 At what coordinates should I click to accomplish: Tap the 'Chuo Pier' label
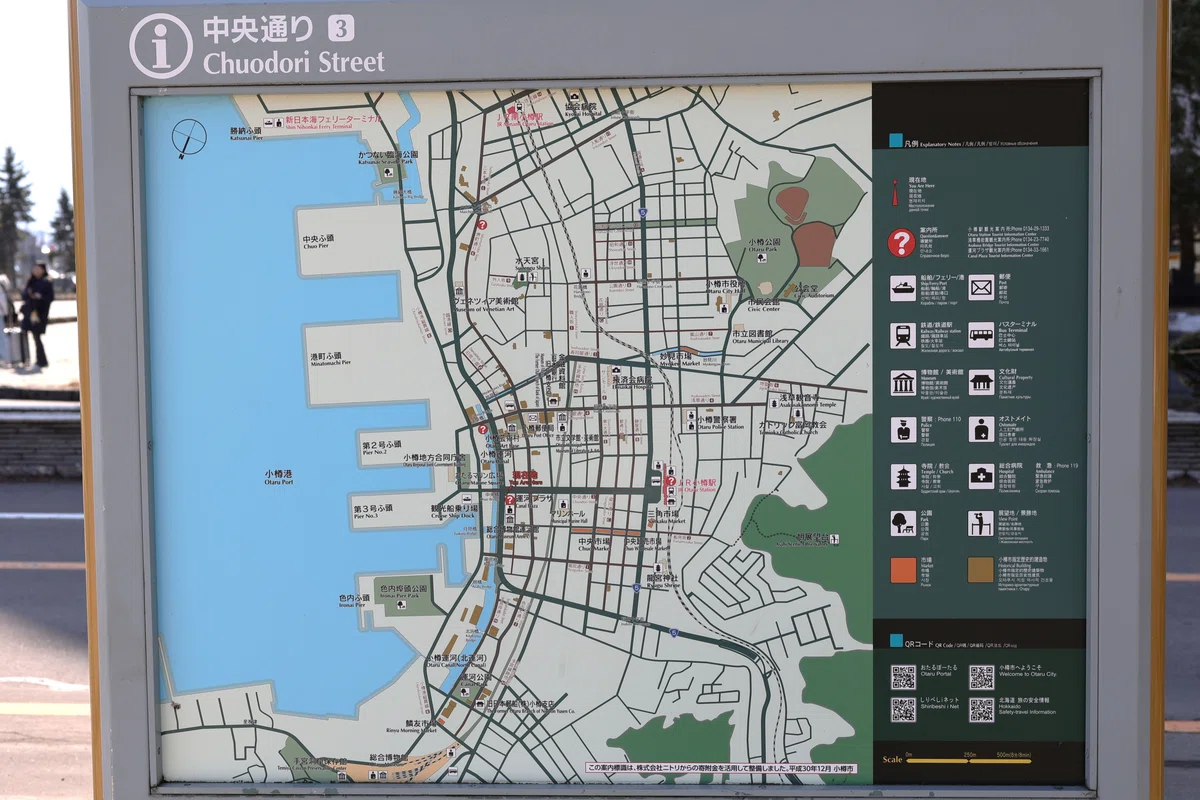click(316, 247)
